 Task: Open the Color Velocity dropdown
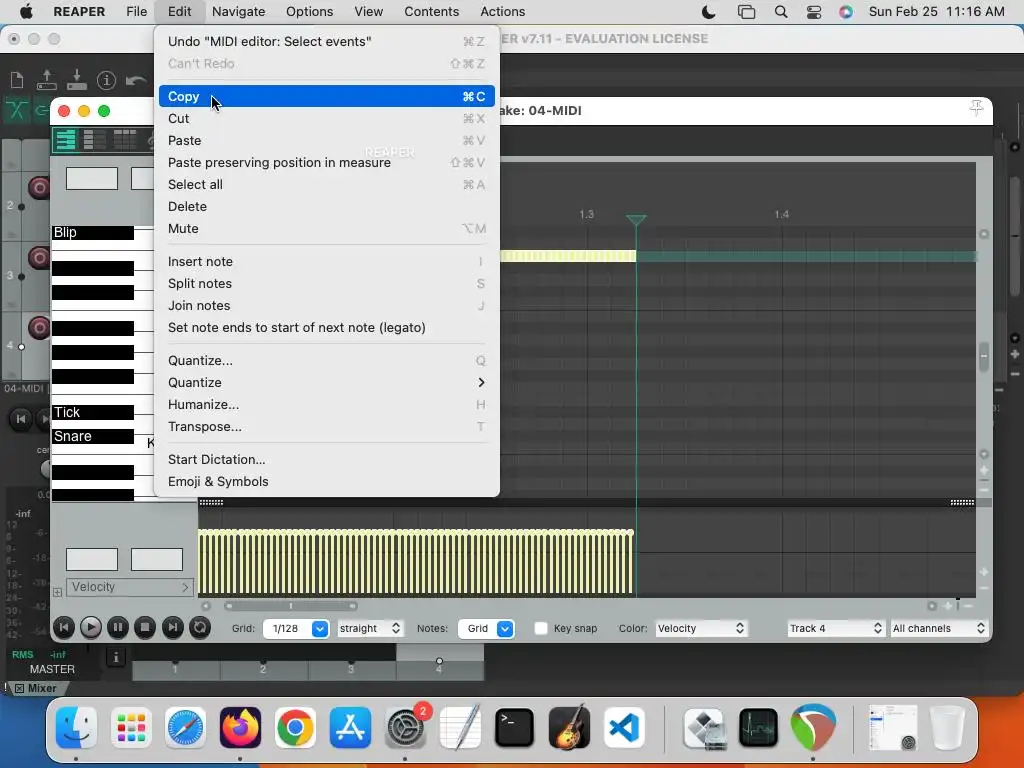pyautogui.click(x=701, y=628)
